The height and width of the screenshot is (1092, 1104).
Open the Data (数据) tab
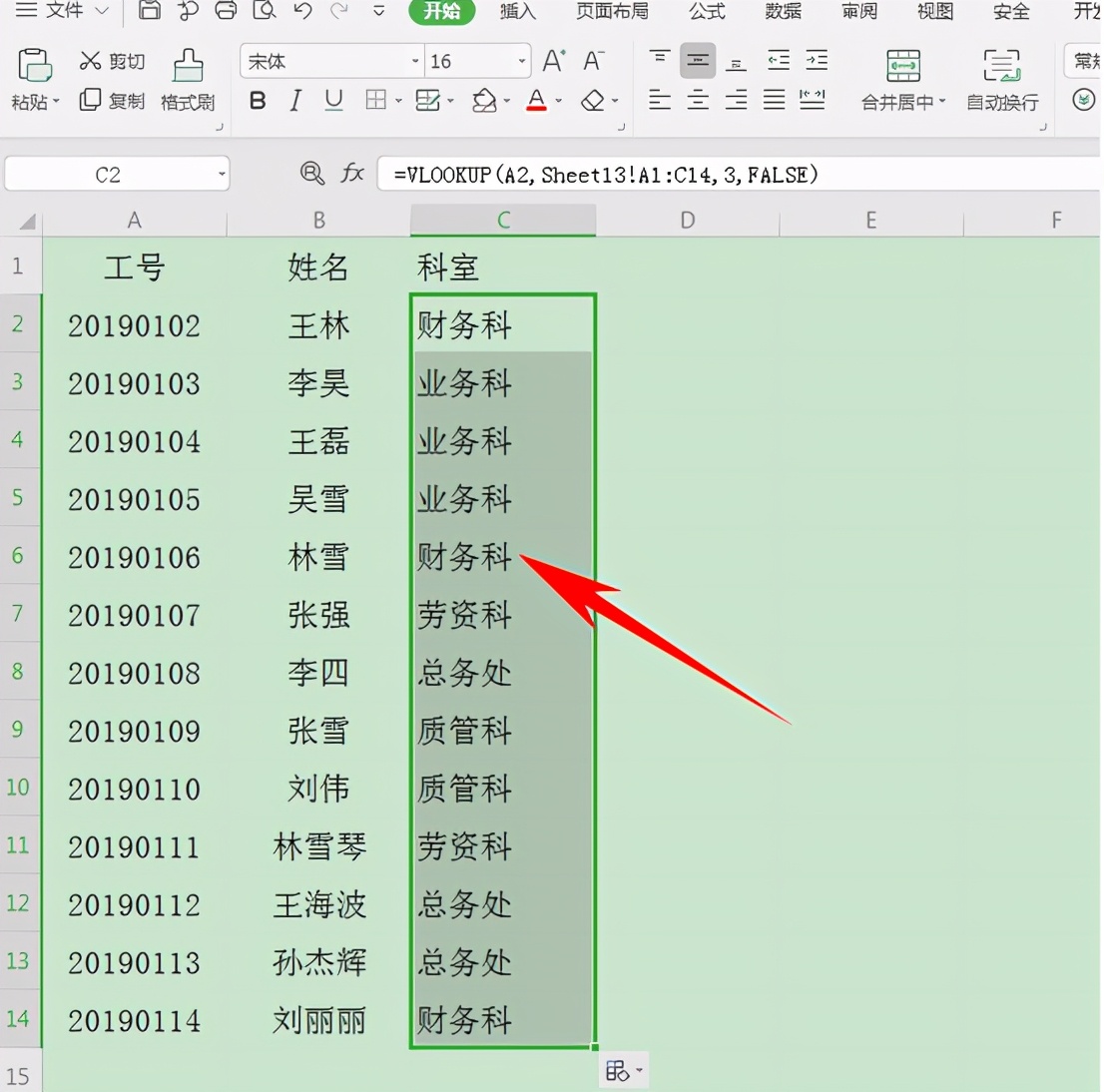click(783, 11)
